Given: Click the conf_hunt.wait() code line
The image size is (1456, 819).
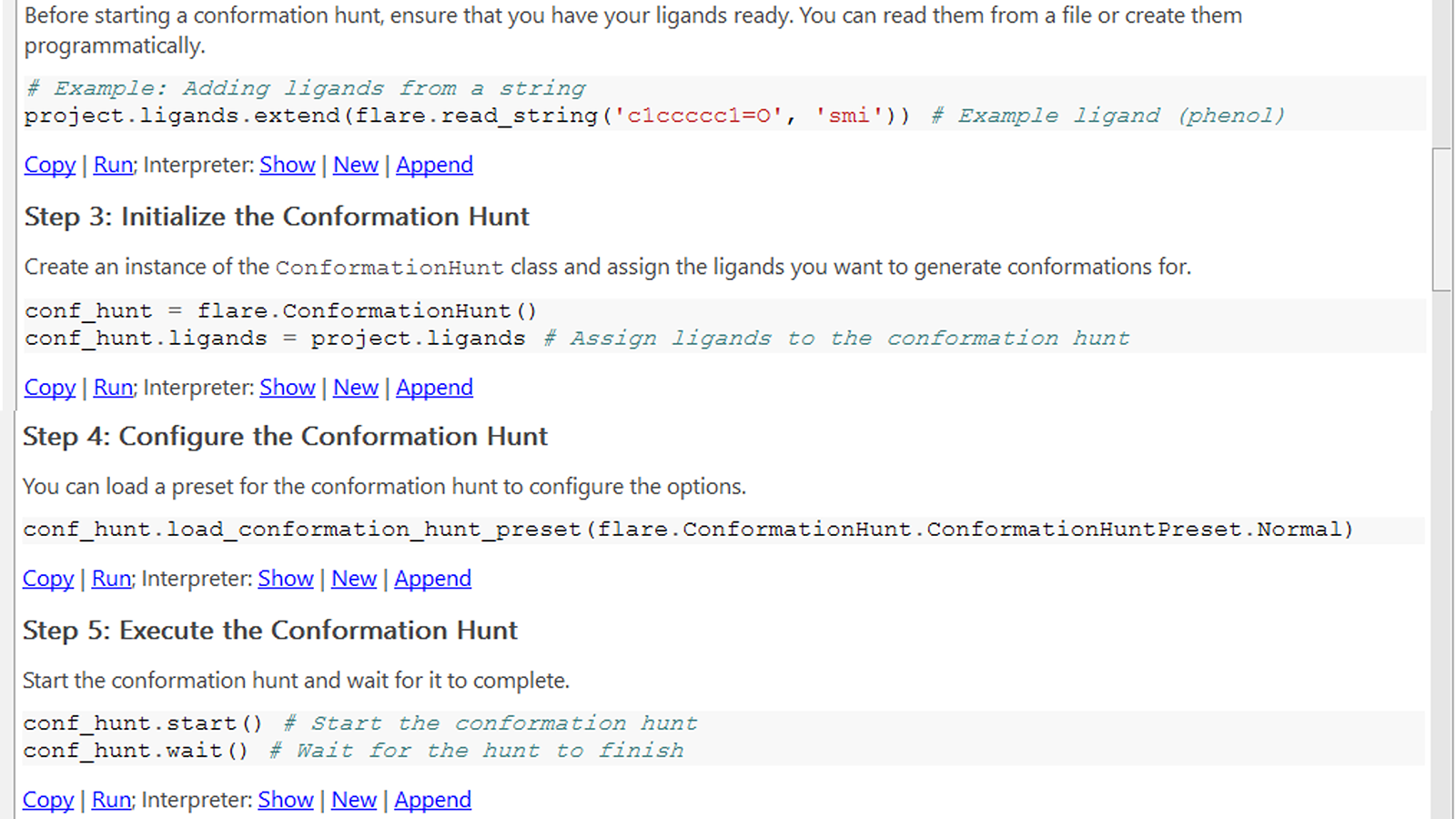Looking at the screenshot, I should click(x=136, y=751).
